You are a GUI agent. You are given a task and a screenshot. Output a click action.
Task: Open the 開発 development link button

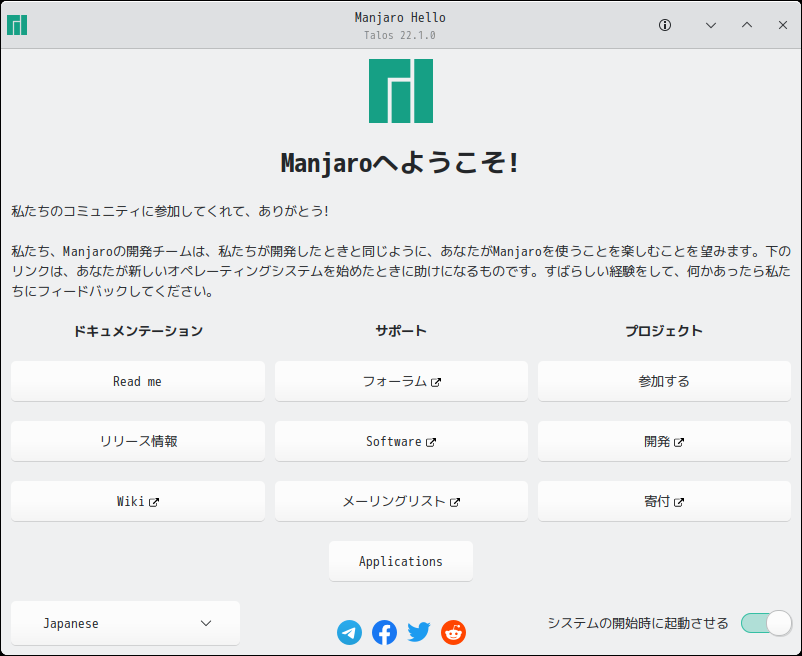[664, 441]
